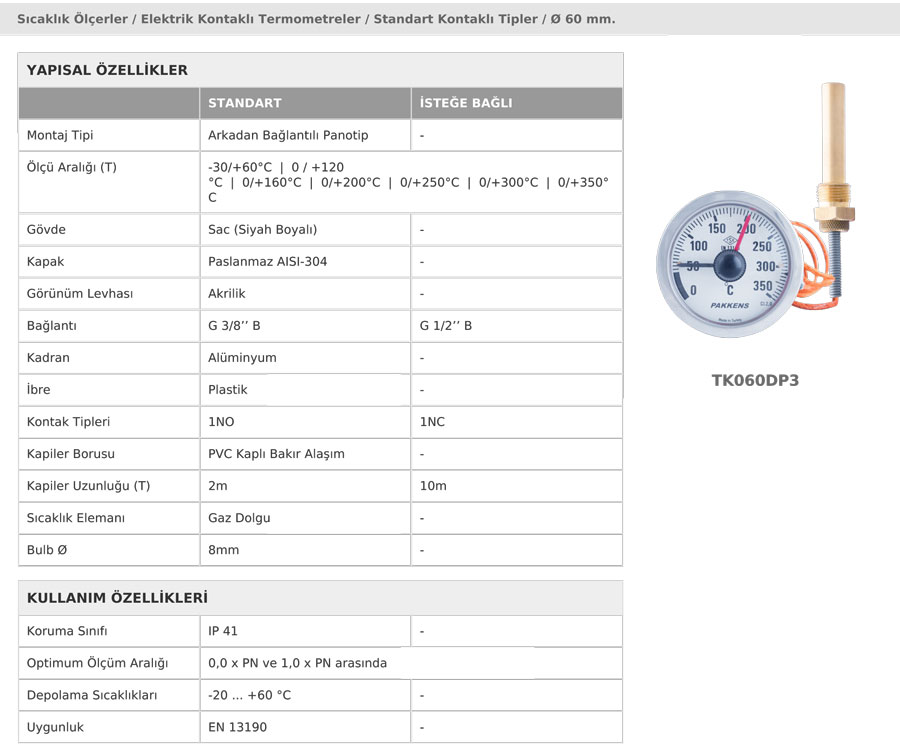Click the Montaj Tipi row label
Viewport: 900px width, 752px height.
tap(60, 135)
